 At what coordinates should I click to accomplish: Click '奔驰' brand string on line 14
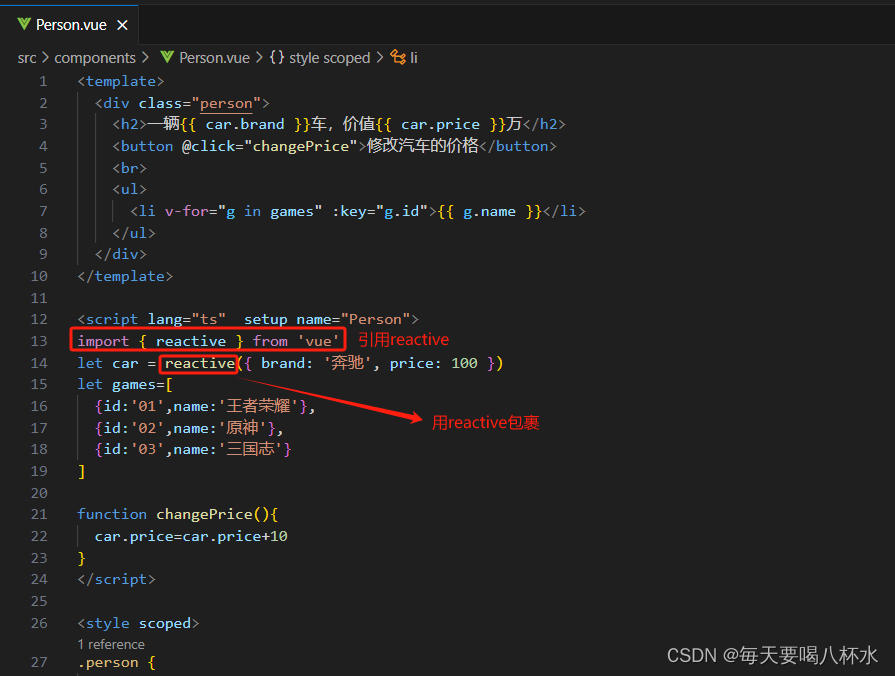tap(348, 363)
